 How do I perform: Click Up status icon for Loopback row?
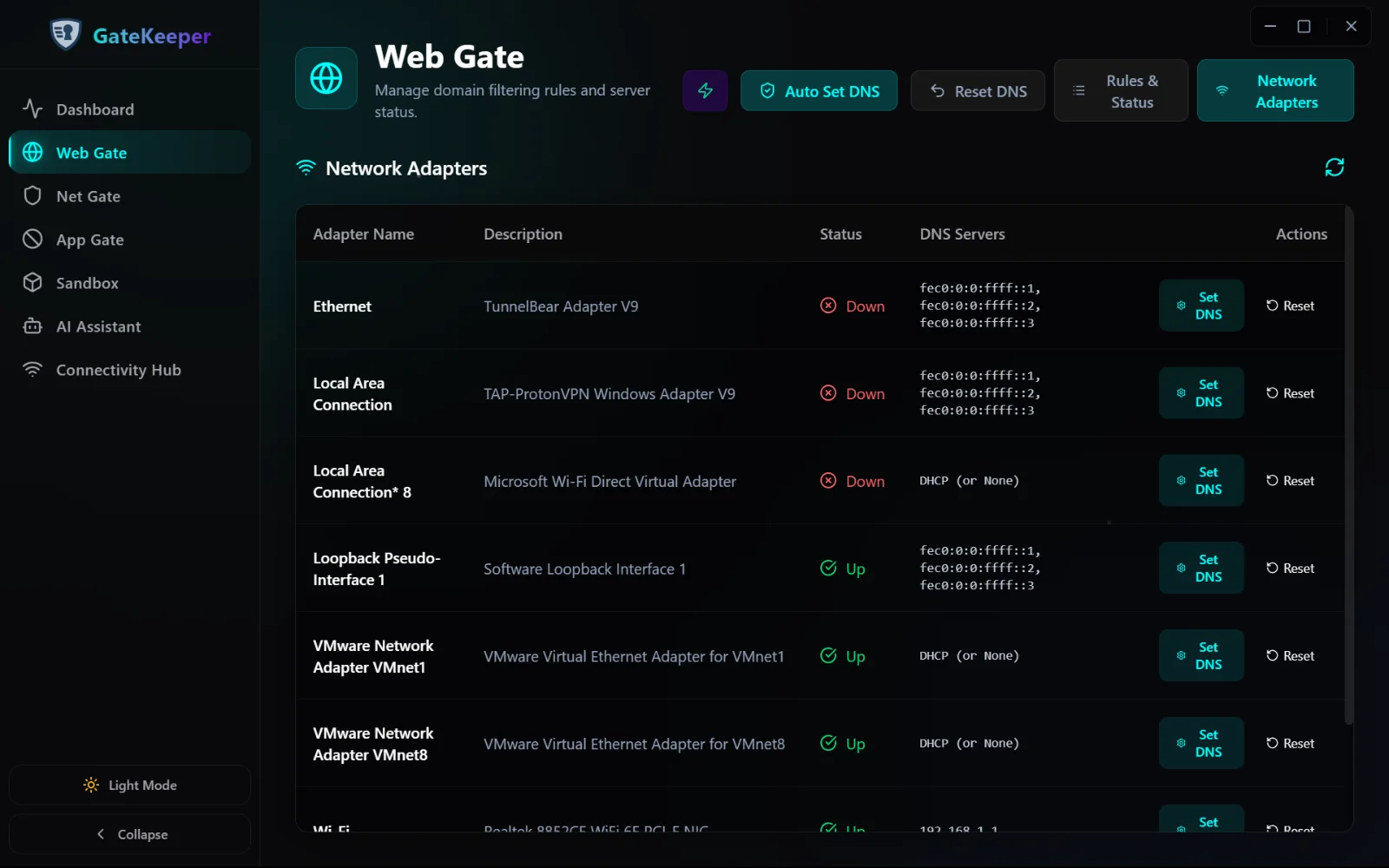(828, 569)
